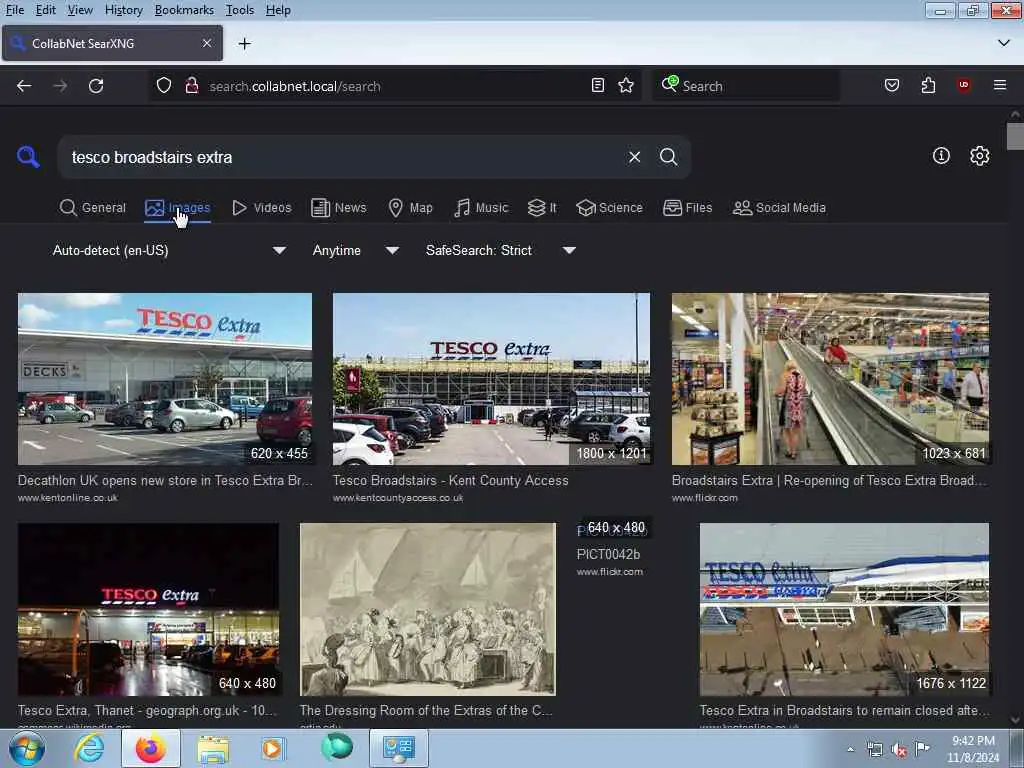Image resolution: width=1024 pixels, height=768 pixels.
Task: Go back to the previous page
Action: click(x=24, y=86)
